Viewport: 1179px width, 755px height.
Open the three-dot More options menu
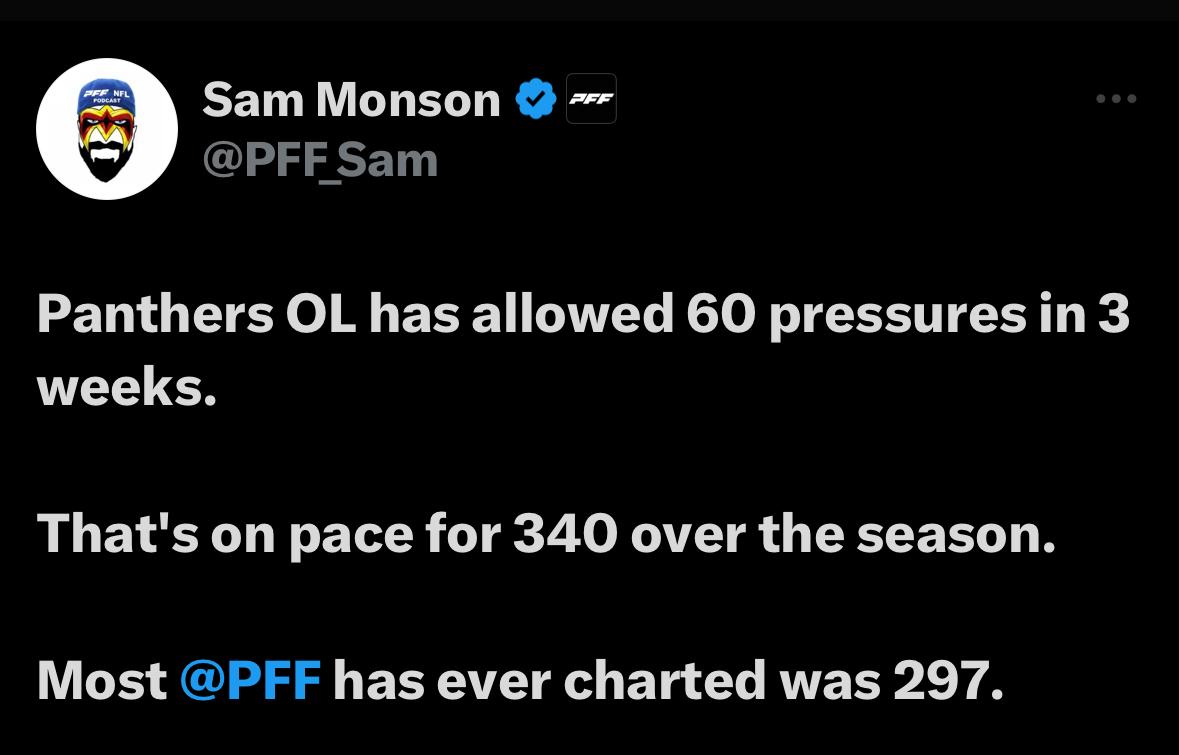(1116, 99)
